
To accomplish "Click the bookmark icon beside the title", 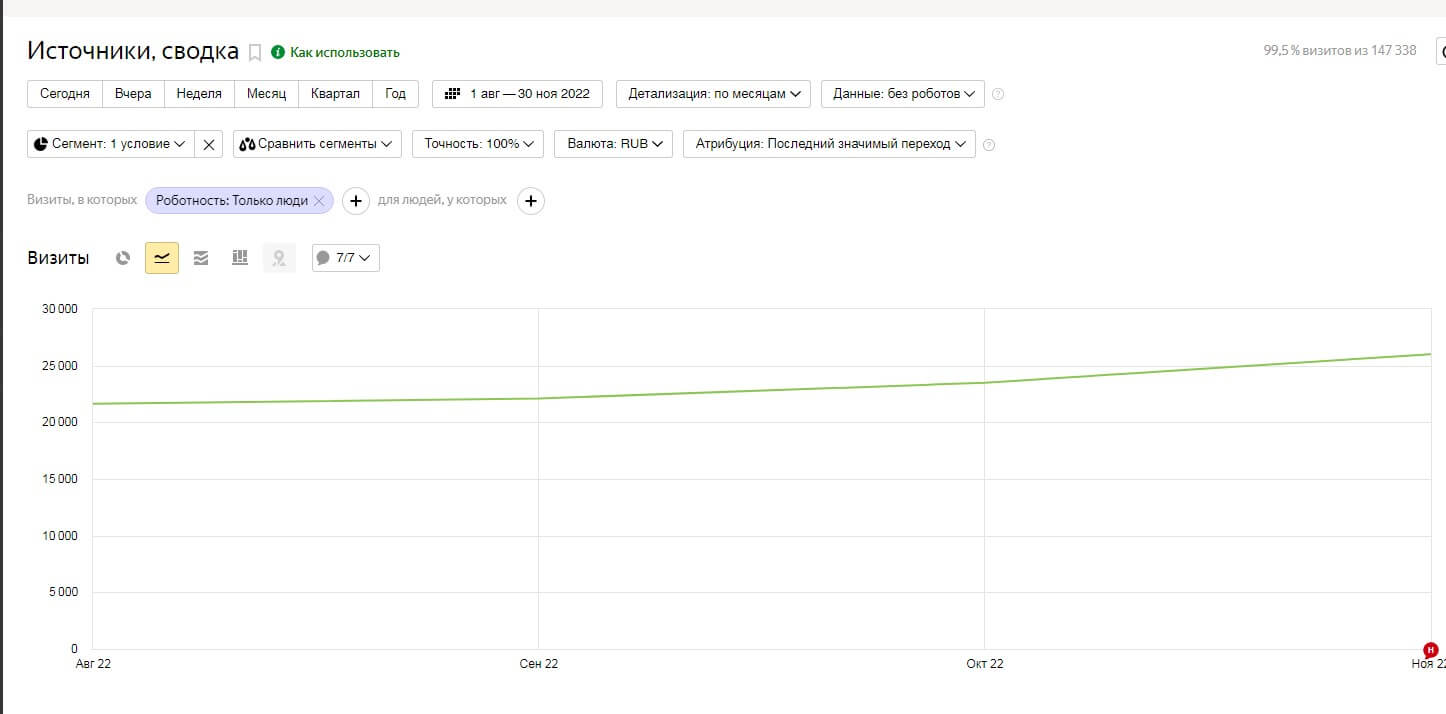I will point(255,53).
